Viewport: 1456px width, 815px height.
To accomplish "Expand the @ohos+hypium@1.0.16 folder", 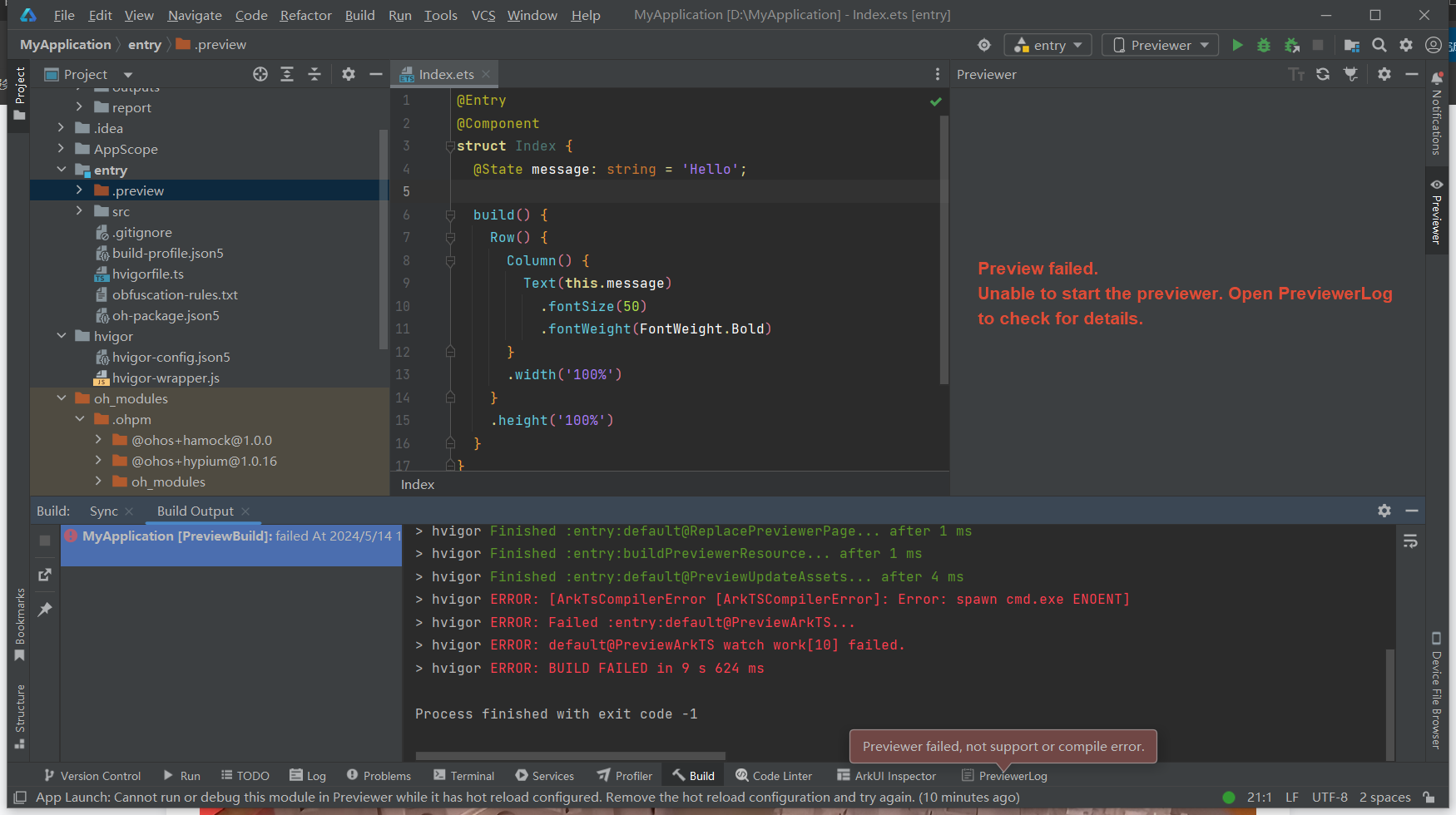I will point(97,461).
